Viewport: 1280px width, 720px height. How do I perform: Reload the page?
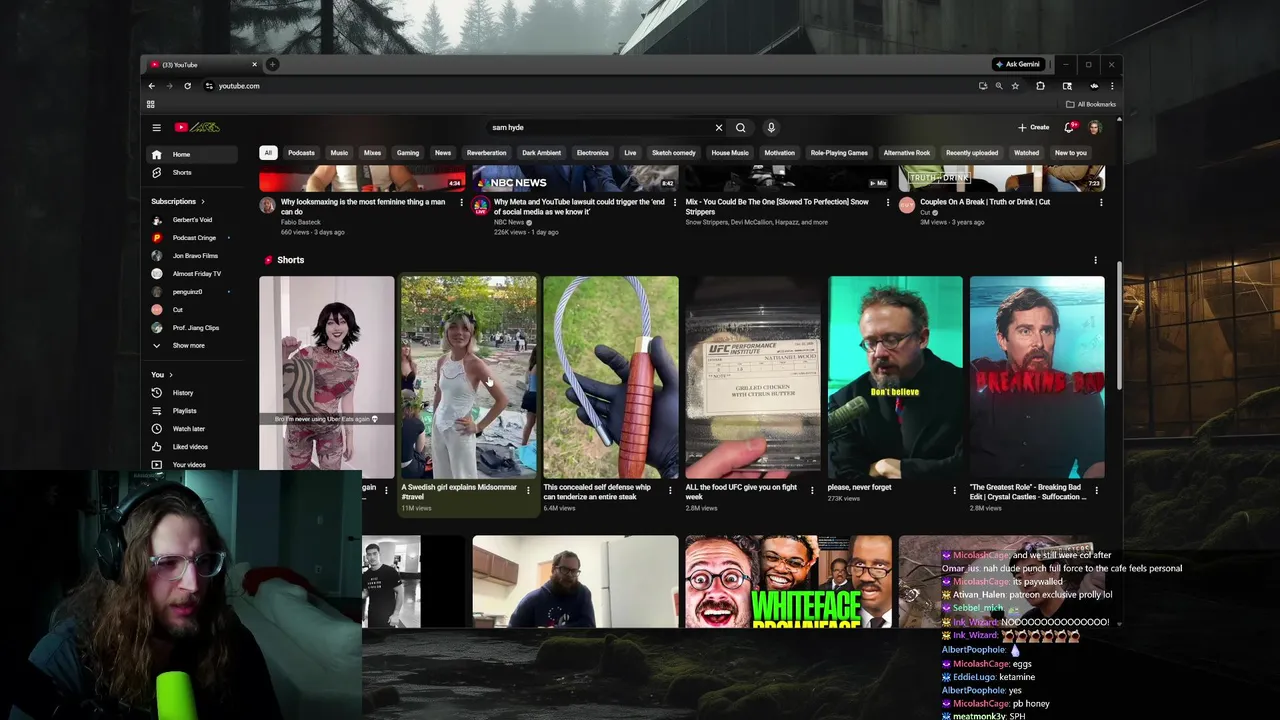pos(187,86)
